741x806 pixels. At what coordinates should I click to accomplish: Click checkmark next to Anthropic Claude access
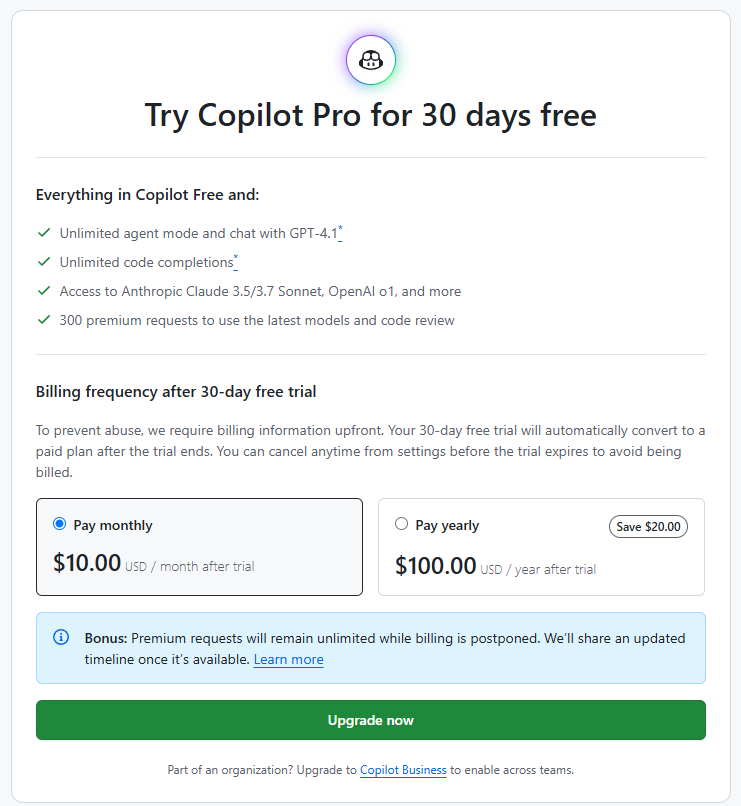(x=44, y=291)
